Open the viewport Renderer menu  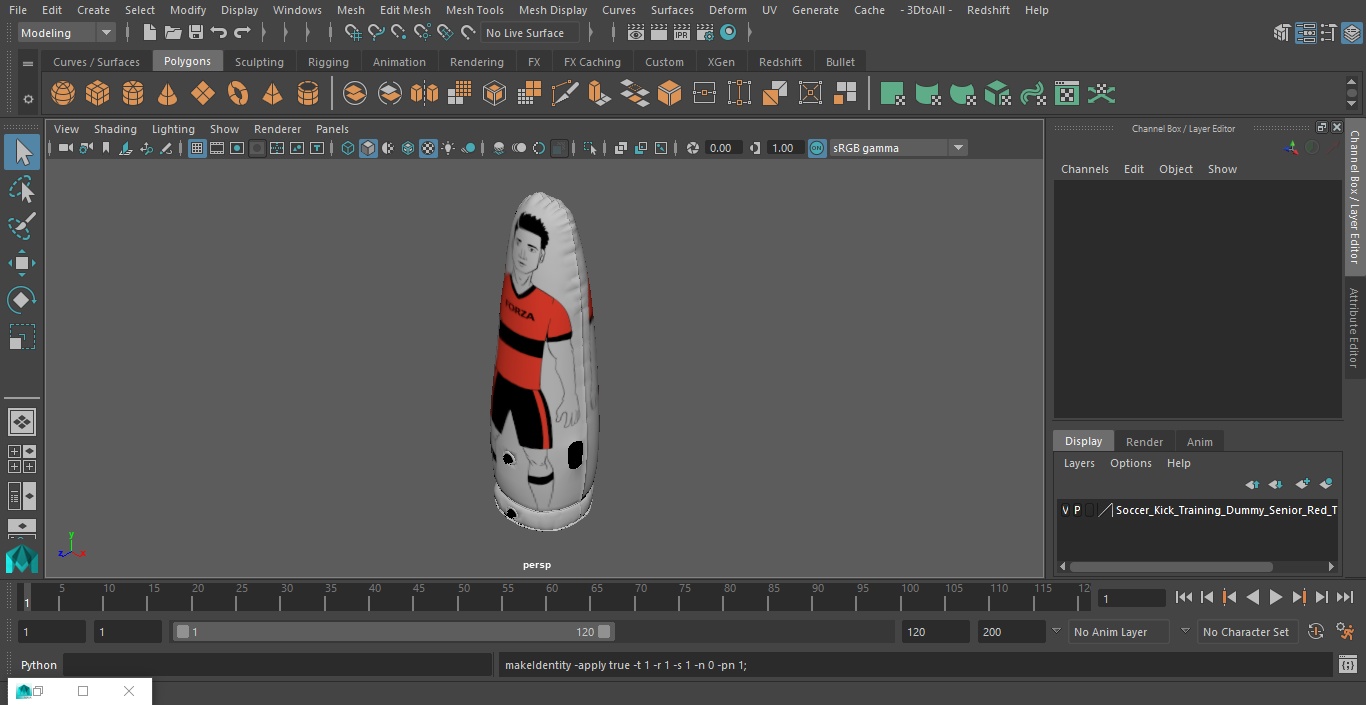pos(277,129)
